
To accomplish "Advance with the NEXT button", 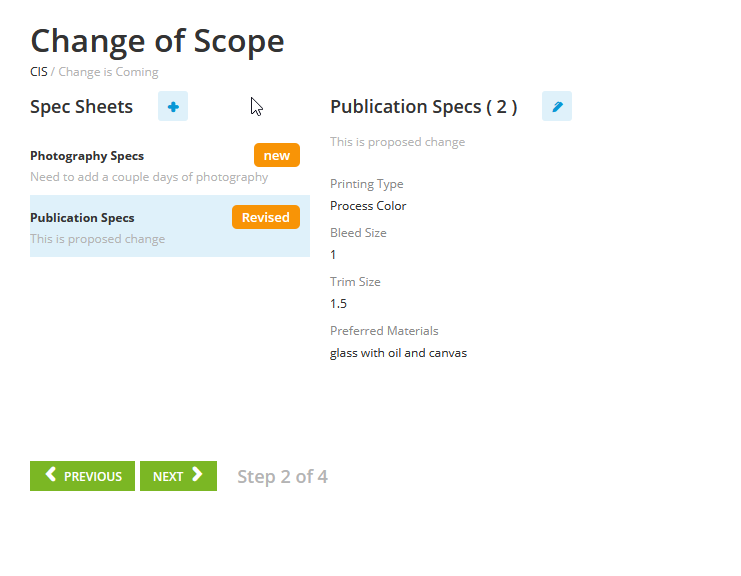I will tap(178, 476).
